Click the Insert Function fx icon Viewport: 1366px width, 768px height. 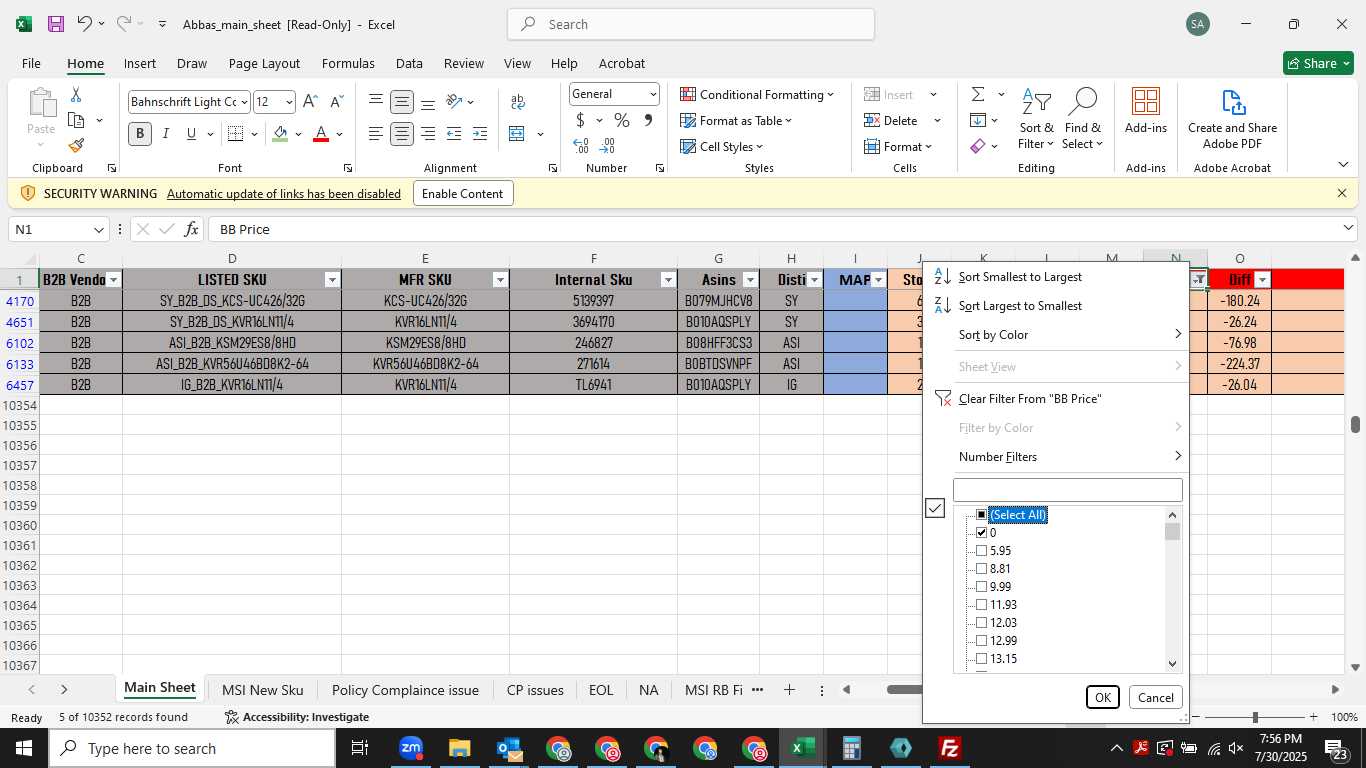(192, 229)
